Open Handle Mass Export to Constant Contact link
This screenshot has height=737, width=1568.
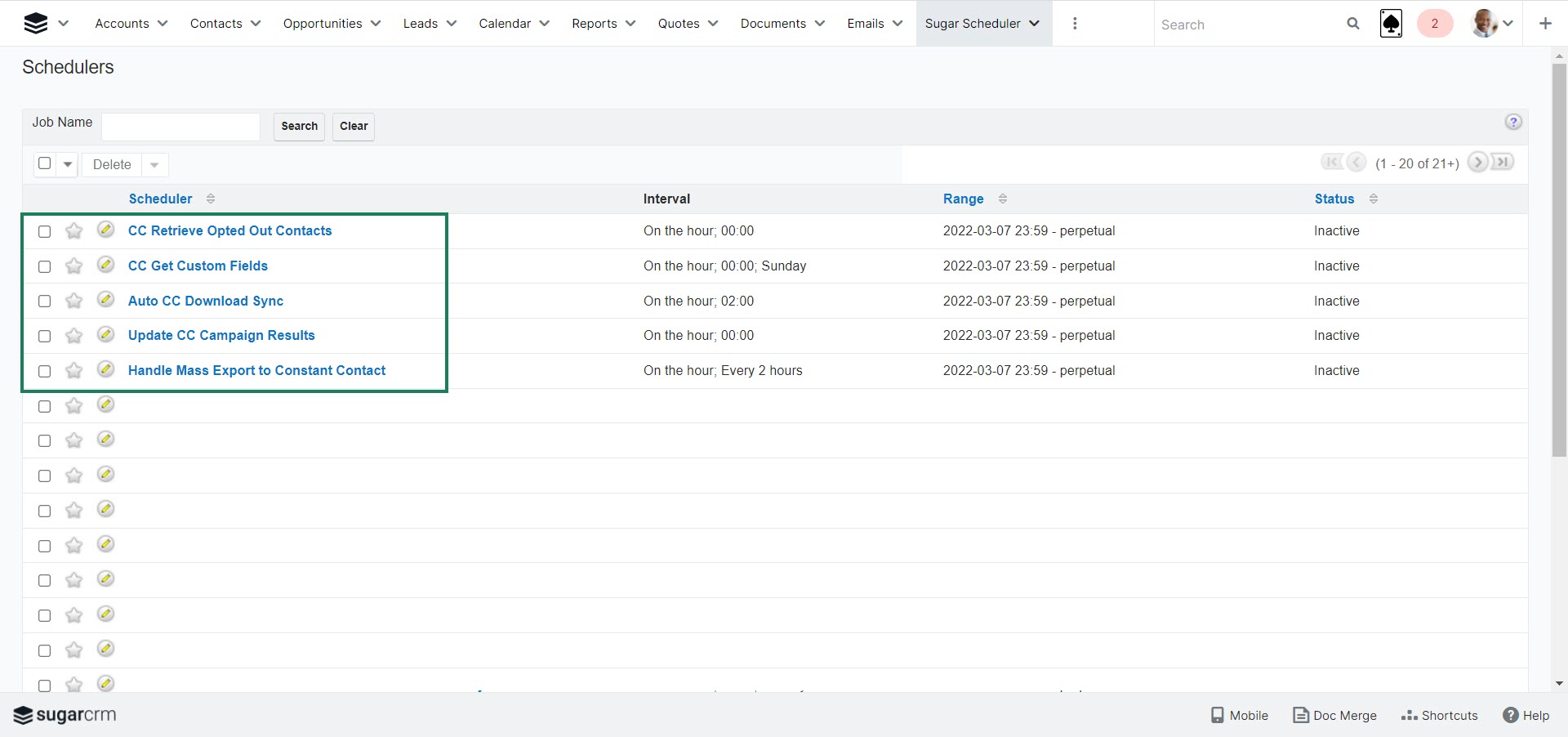point(256,371)
